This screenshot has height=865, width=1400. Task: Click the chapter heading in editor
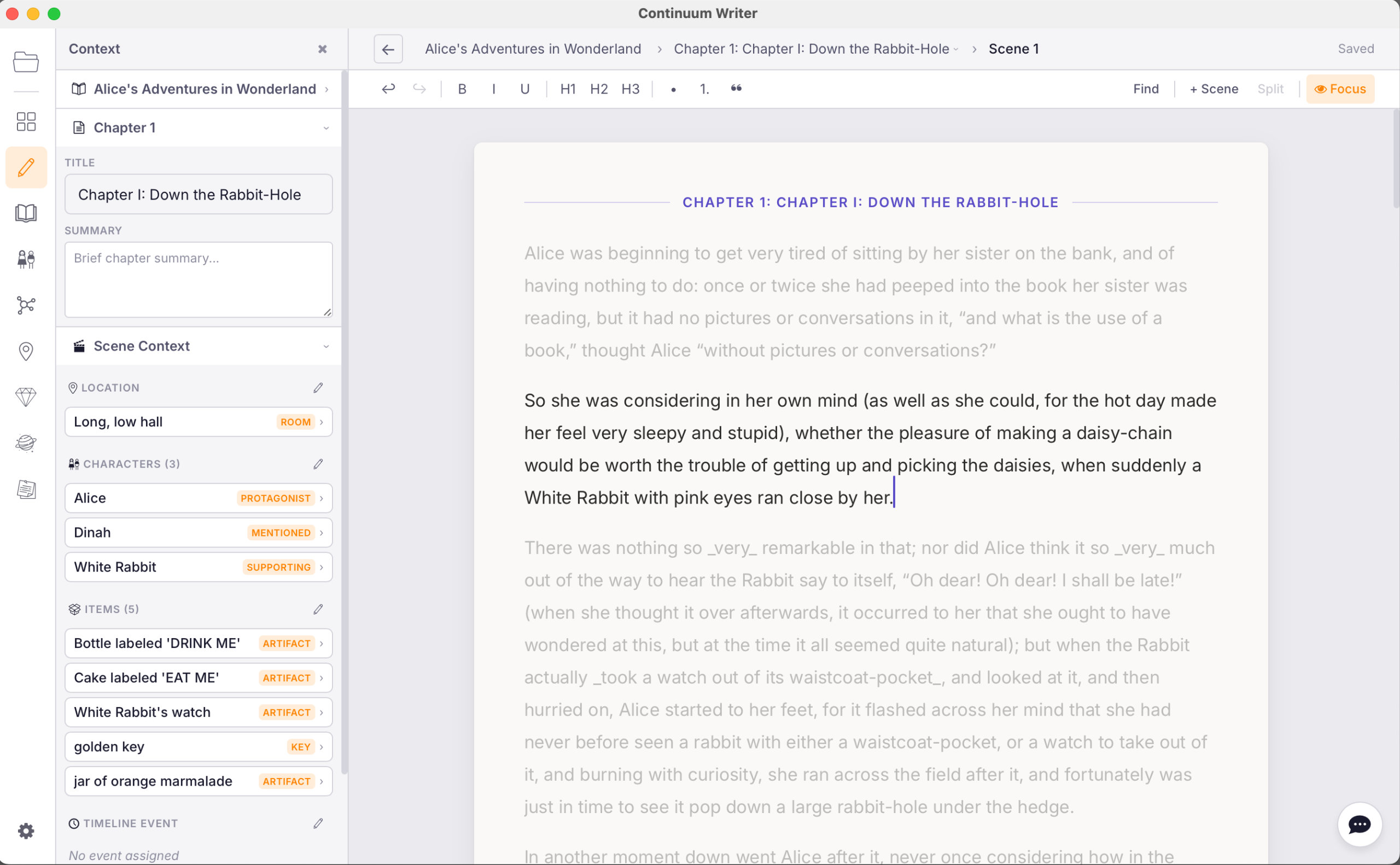(x=870, y=202)
